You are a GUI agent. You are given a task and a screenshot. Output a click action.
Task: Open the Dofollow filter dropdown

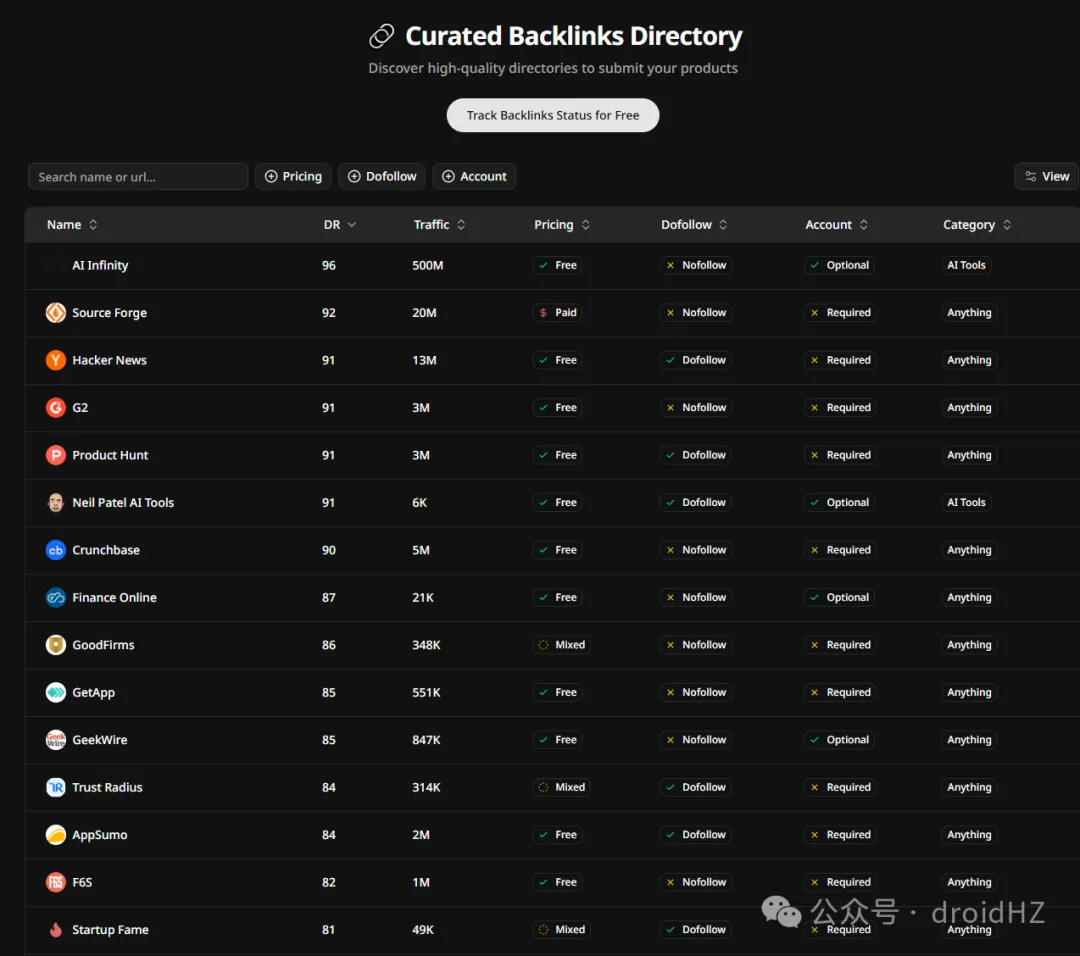click(381, 177)
